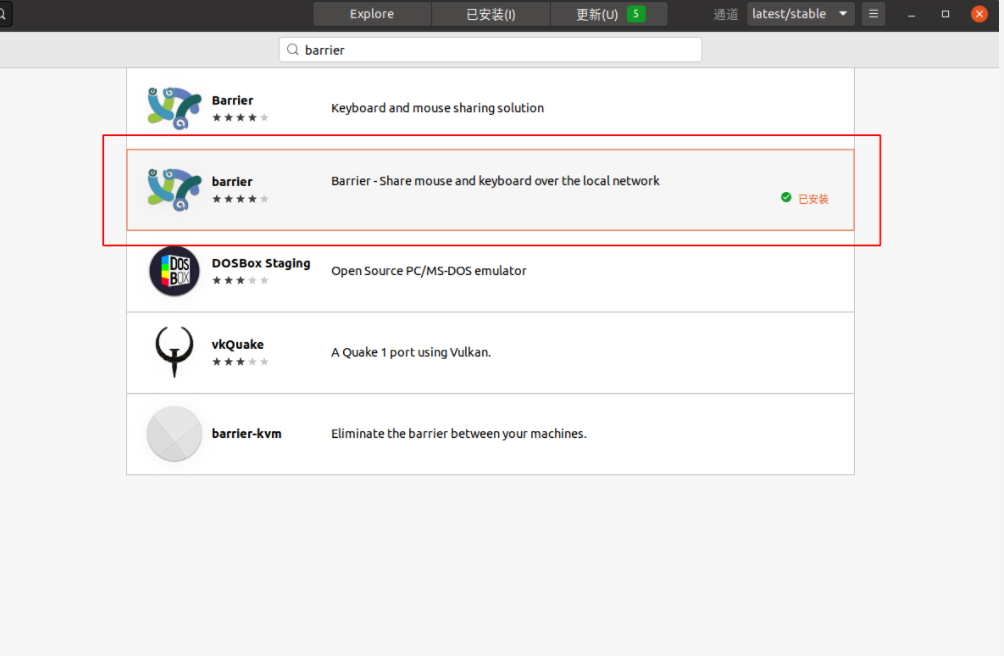Image resolution: width=1004 pixels, height=656 pixels.
Task: Open the vkQuake app icon
Action: tap(174, 352)
